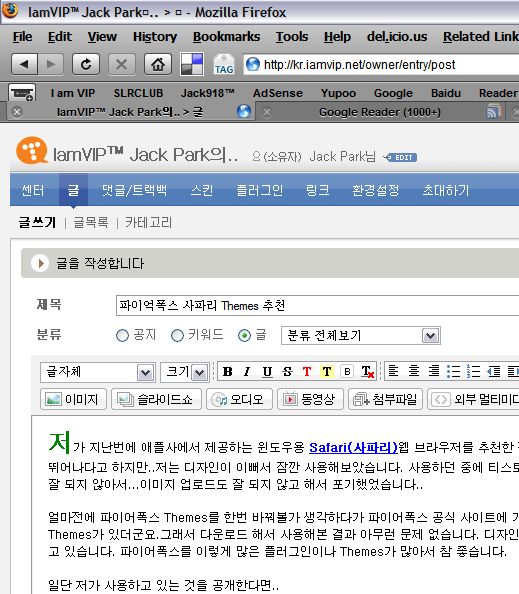The image size is (519, 594).
Task: Apply underline with U button
Action: point(267,372)
